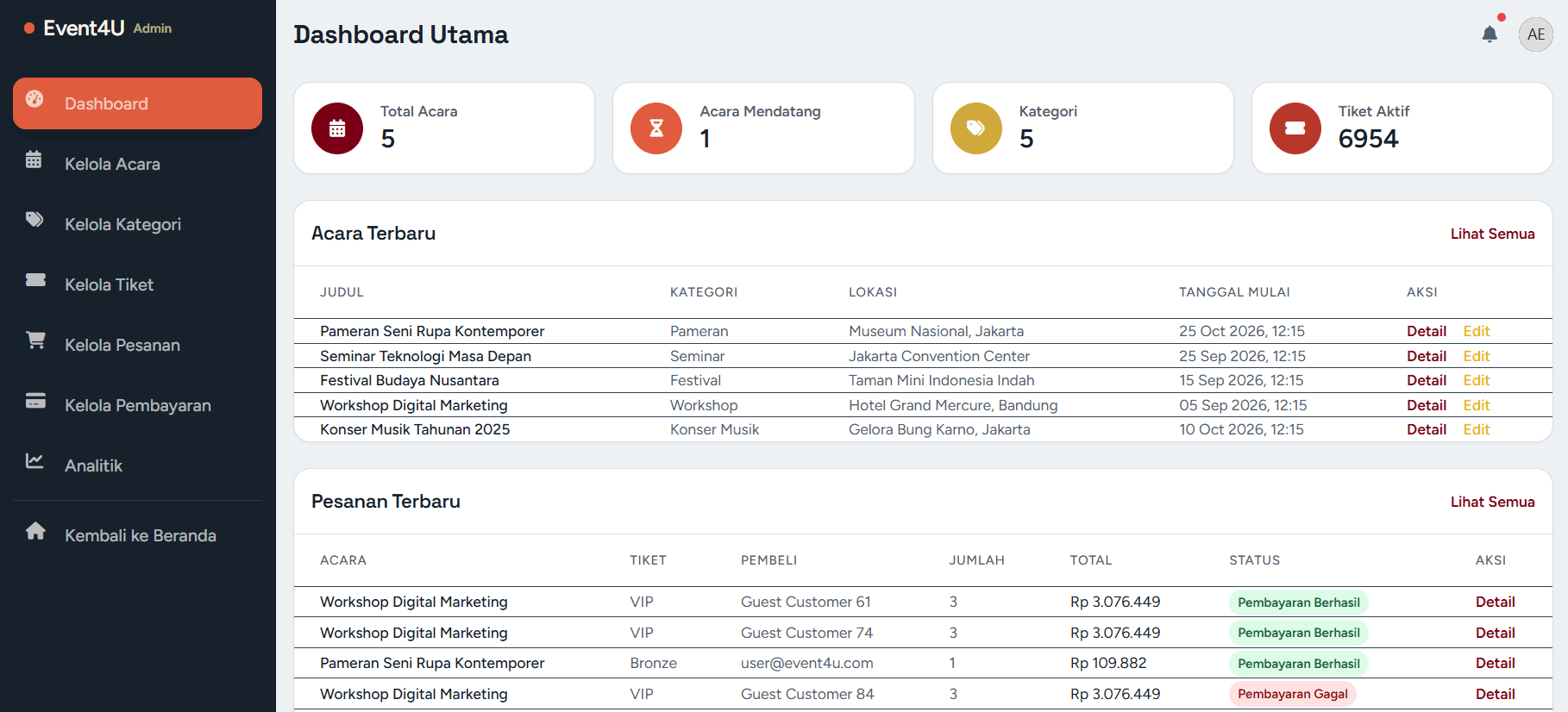Return via Kembali ke Beranda
This screenshot has width=1568, height=712.
[x=138, y=535]
